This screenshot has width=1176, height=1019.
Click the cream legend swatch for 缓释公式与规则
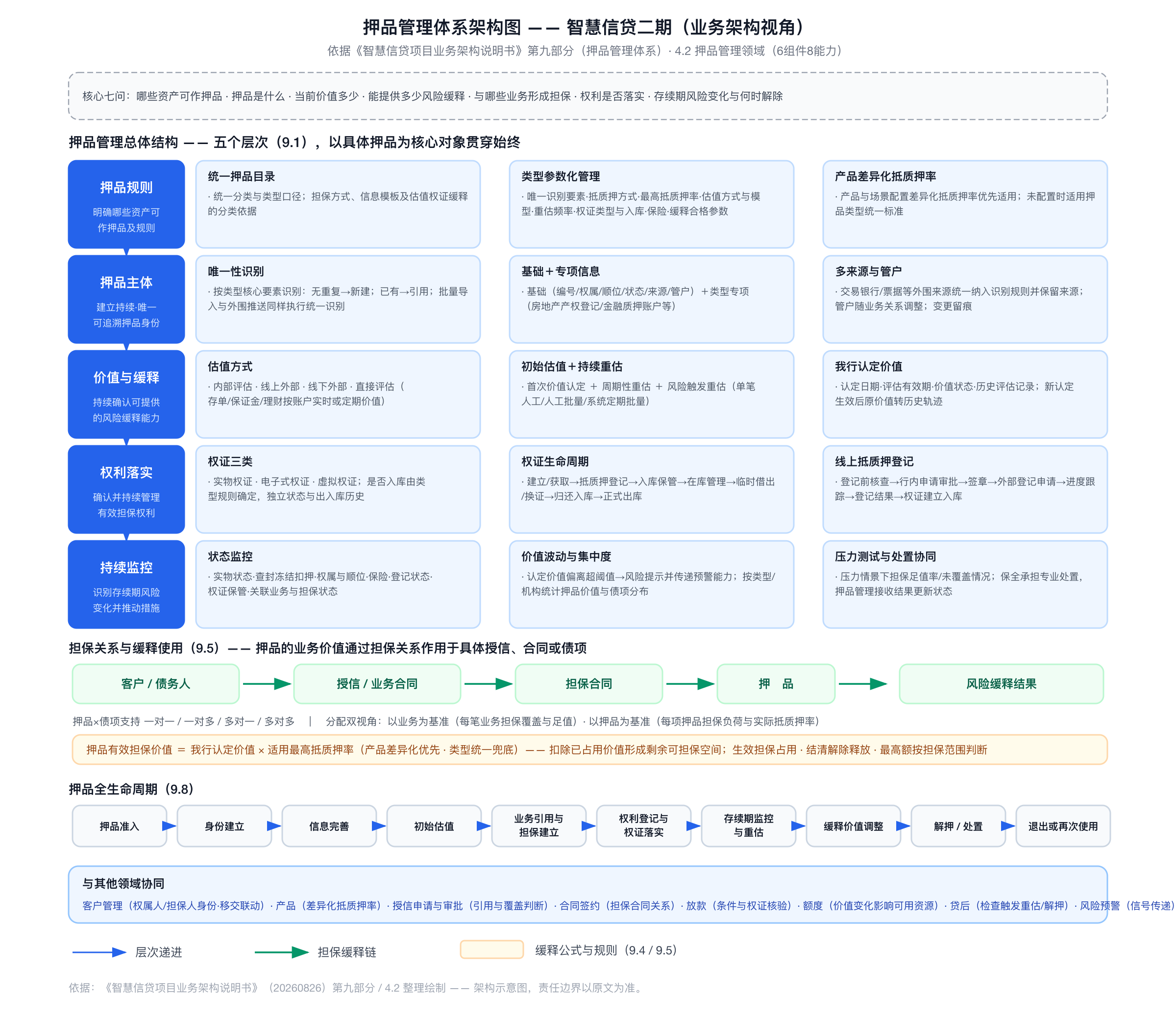point(491,949)
